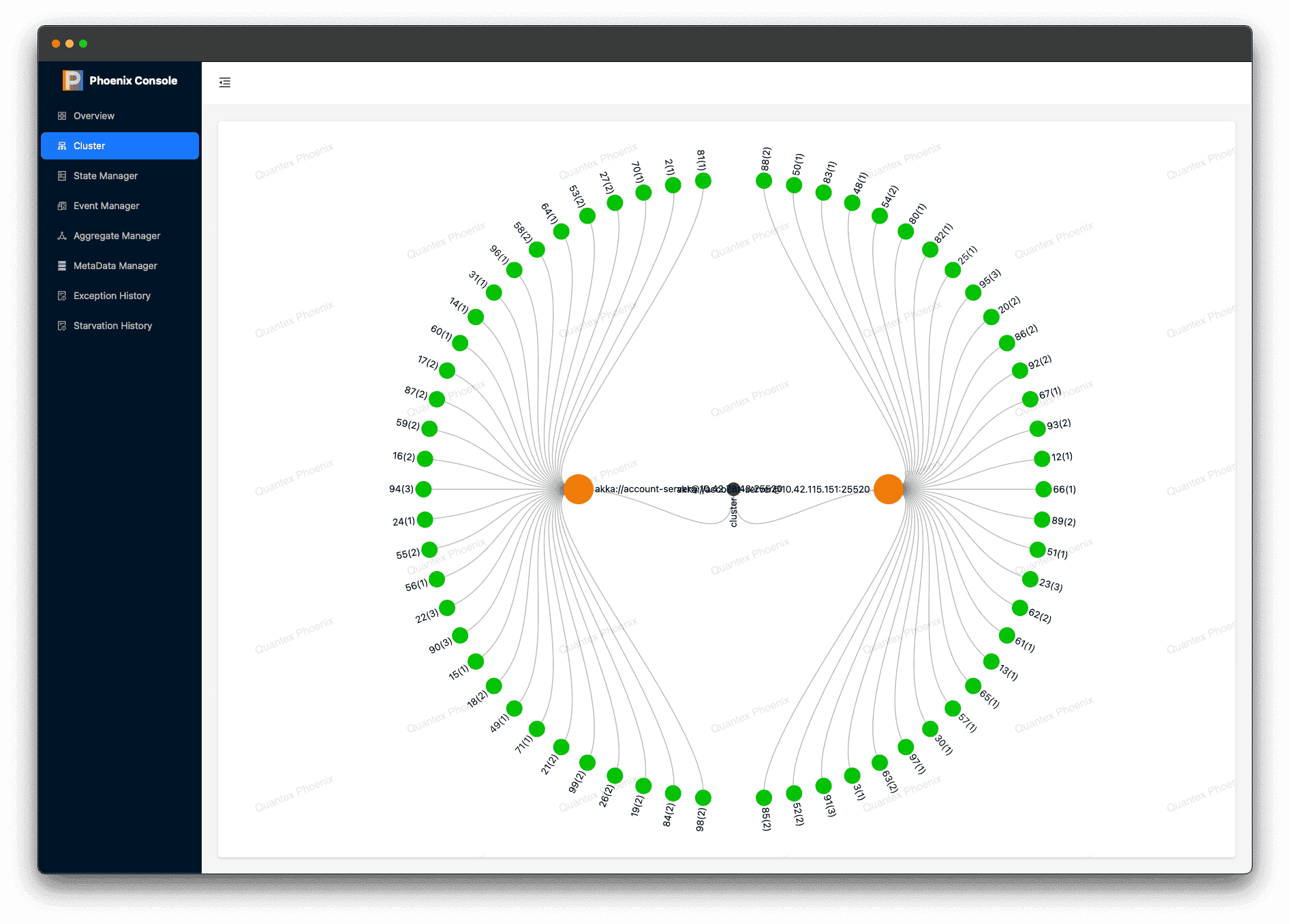Image resolution: width=1290 pixels, height=924 pixels.
Task: Click the green node labeled 92(2)
Action: coord(1020,371)
